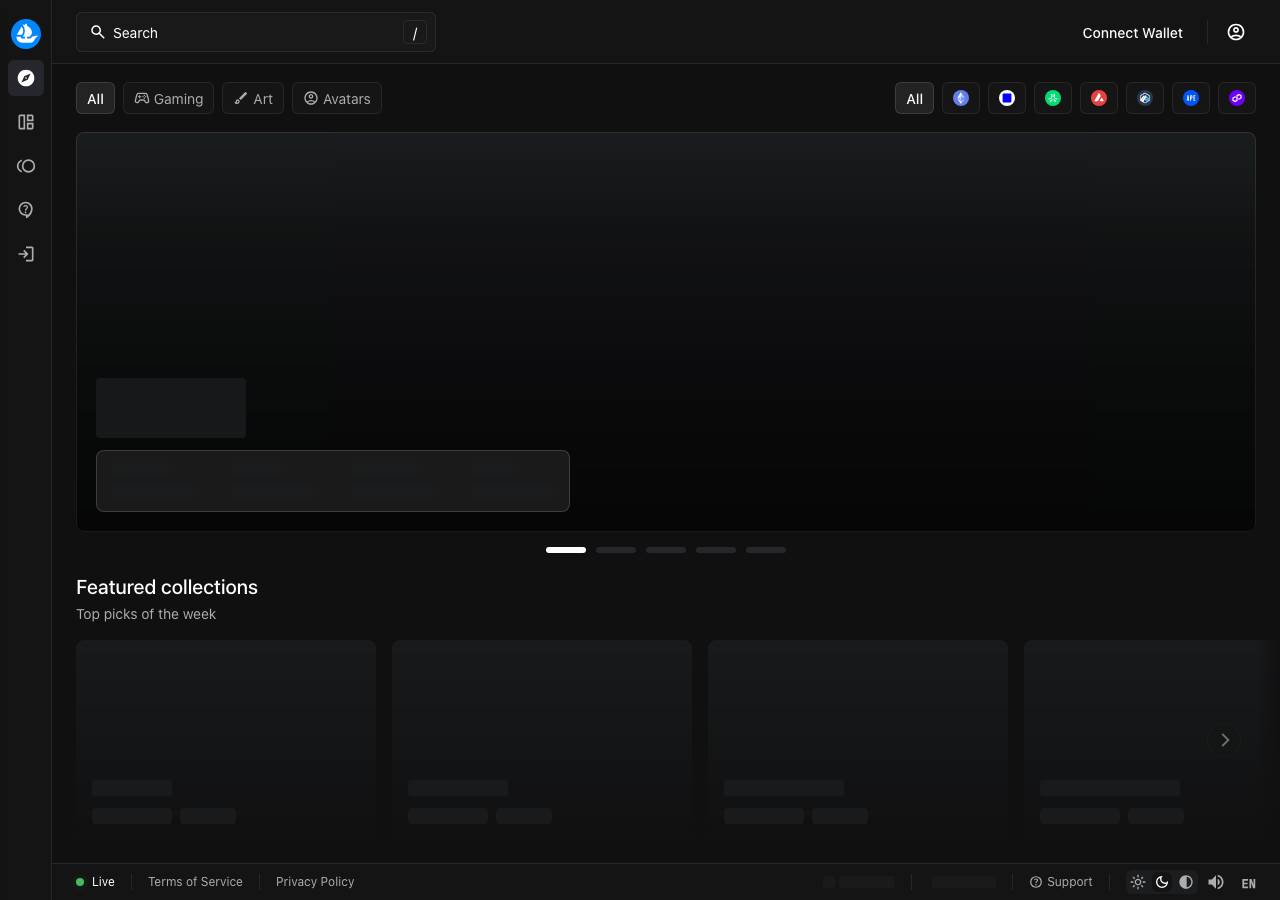Click the OpenSea sailboat logo

tap(26, 33)
